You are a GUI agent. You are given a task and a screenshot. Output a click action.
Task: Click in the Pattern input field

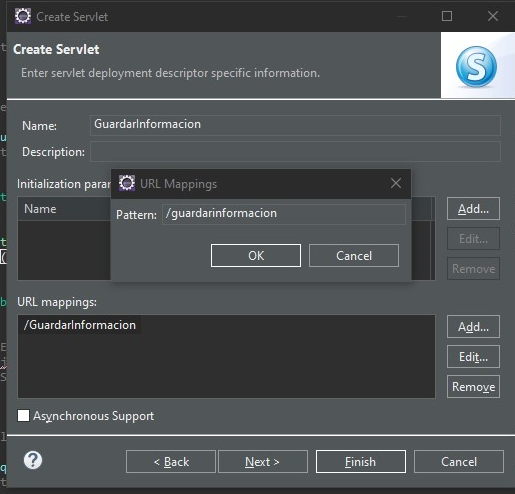pyautogui.click(x=284, y=214)
